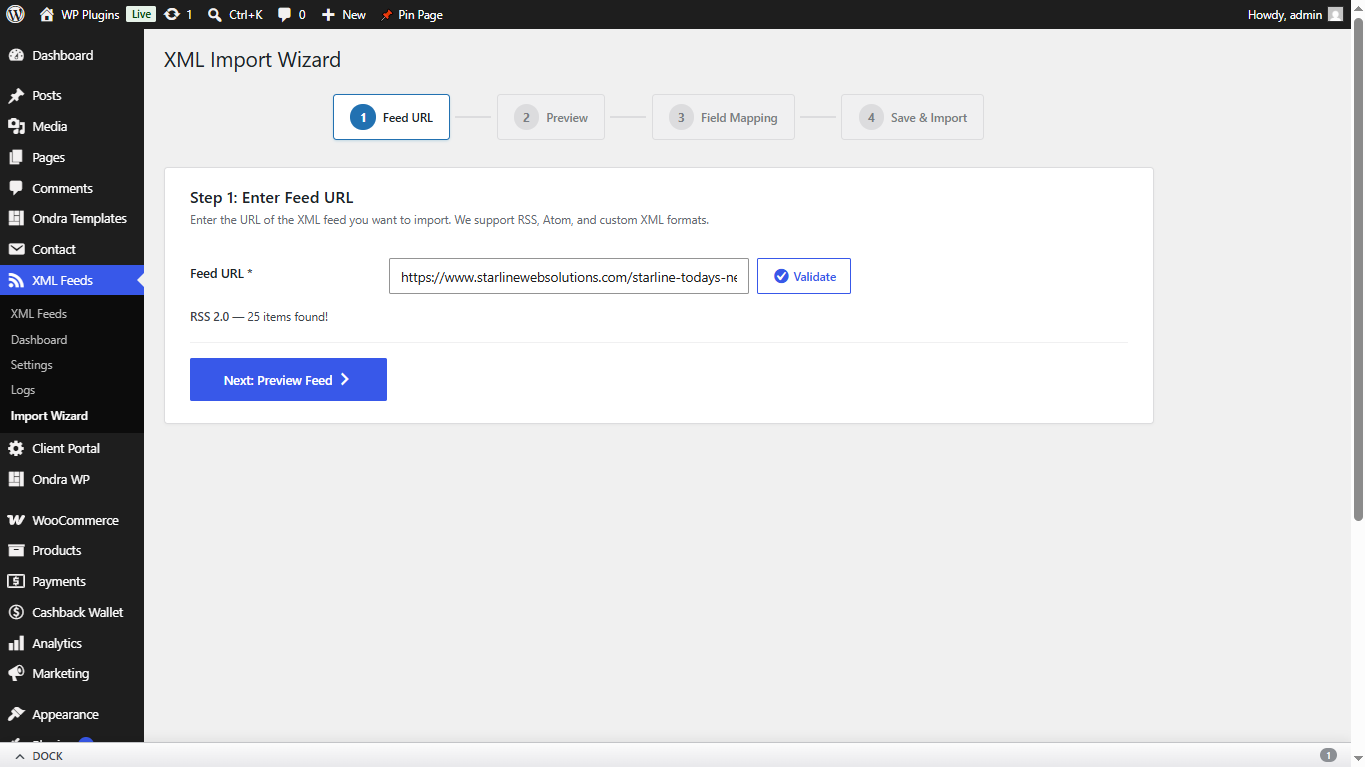
Task: Open the Appearance menu label
Action: 65,714
